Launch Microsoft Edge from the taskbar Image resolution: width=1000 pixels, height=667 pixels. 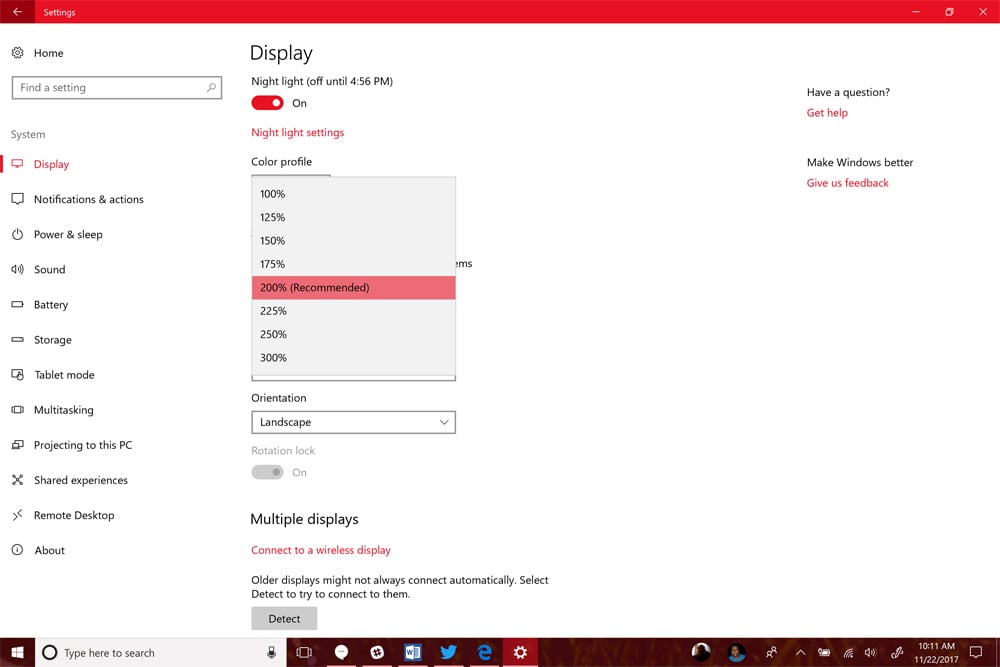click(484, 651)
